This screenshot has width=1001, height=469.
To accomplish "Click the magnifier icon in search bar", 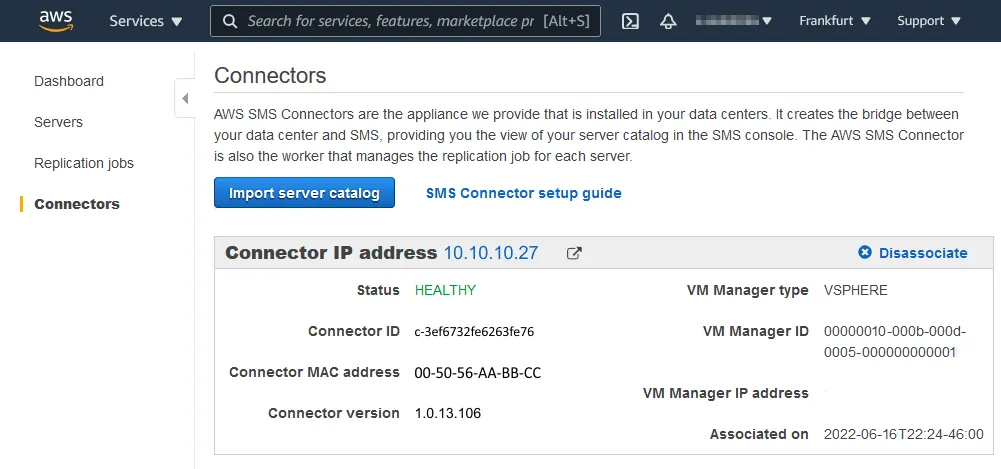I will [230, 21].
